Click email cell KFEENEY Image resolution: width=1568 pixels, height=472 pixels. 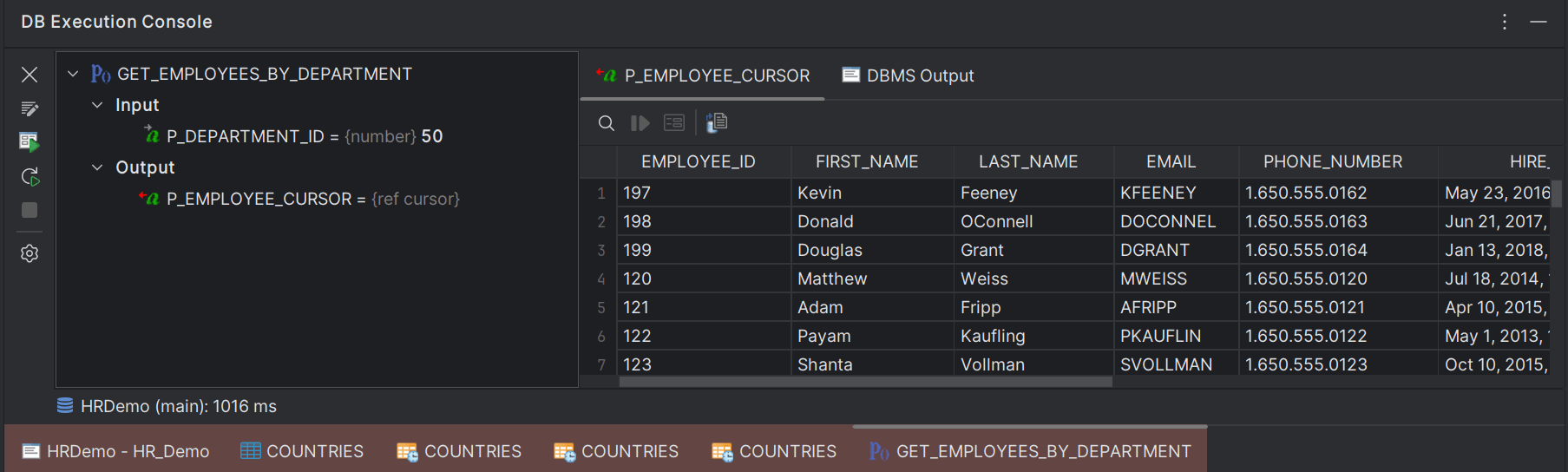1176,193
